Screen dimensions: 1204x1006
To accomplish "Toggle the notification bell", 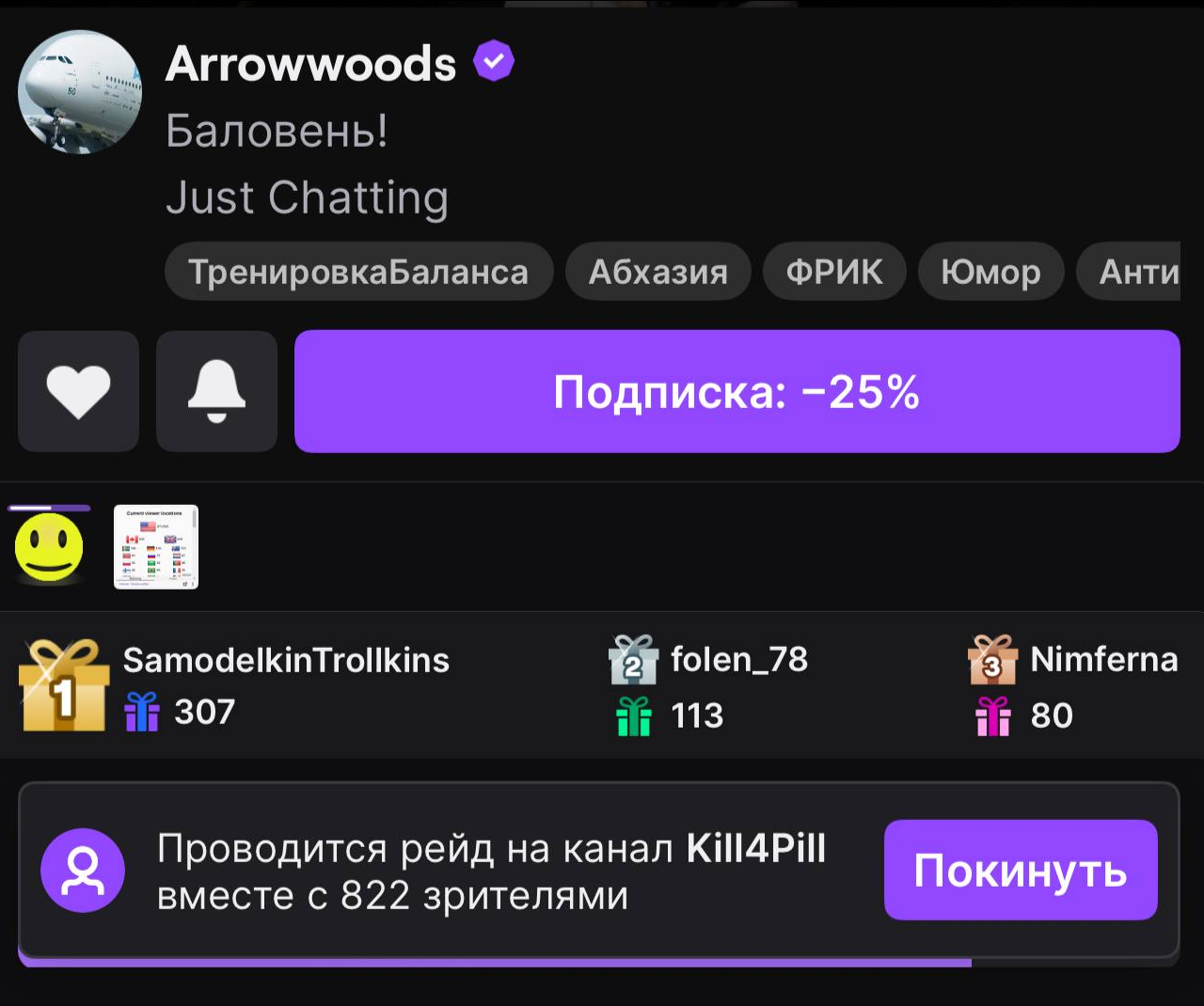I will tap(216, 391).
